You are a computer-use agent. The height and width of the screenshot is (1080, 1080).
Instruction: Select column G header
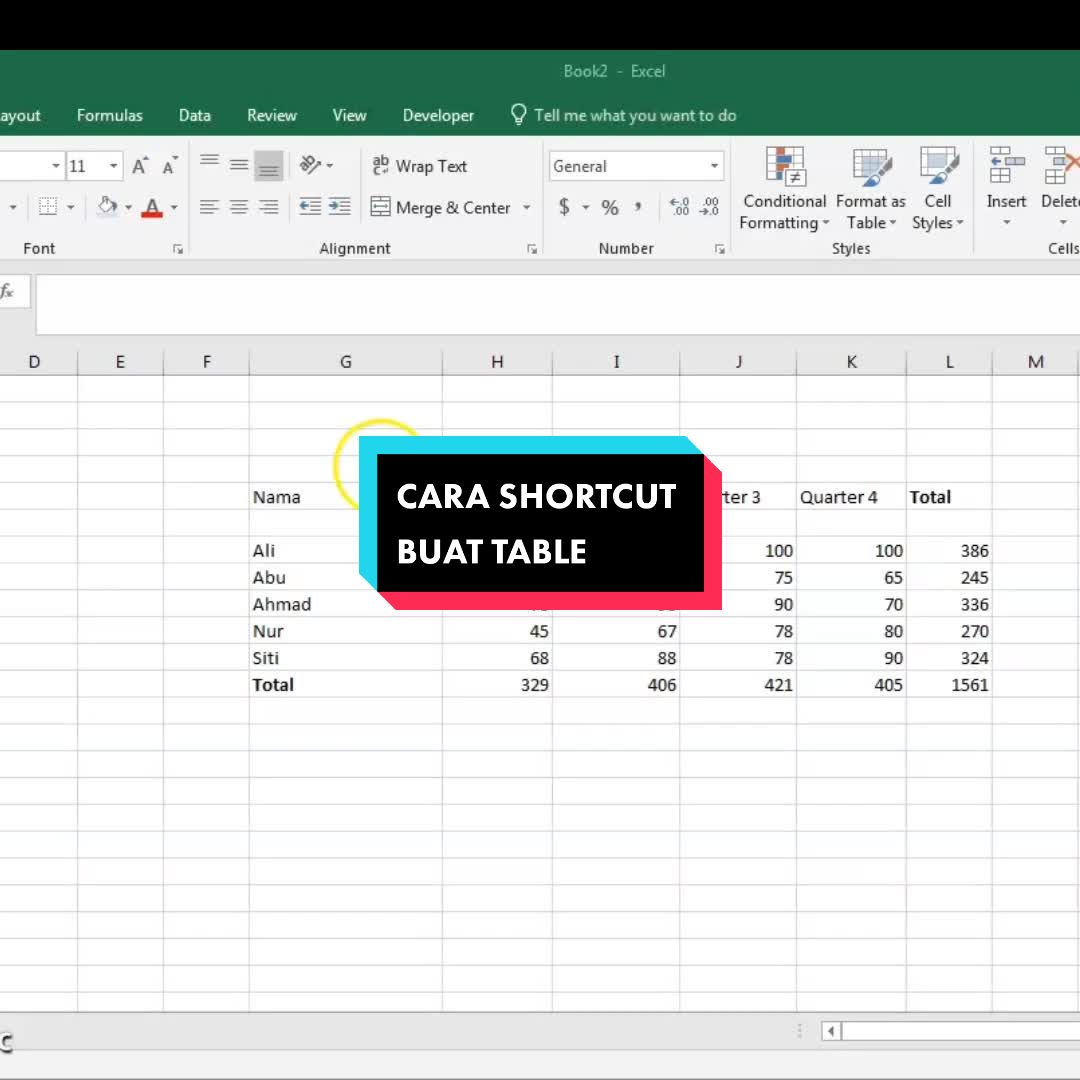[x=346, y=362]
